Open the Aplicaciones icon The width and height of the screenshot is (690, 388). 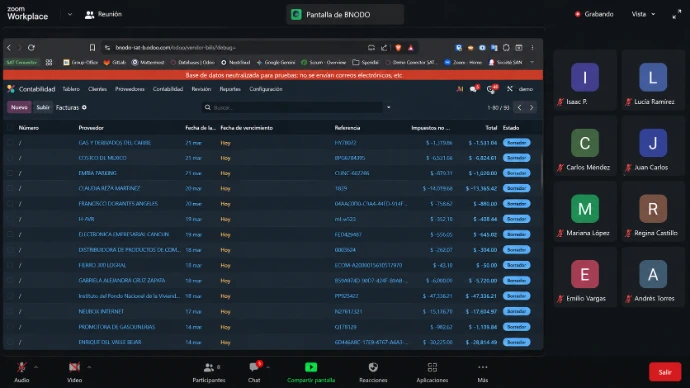coord(432,367)
